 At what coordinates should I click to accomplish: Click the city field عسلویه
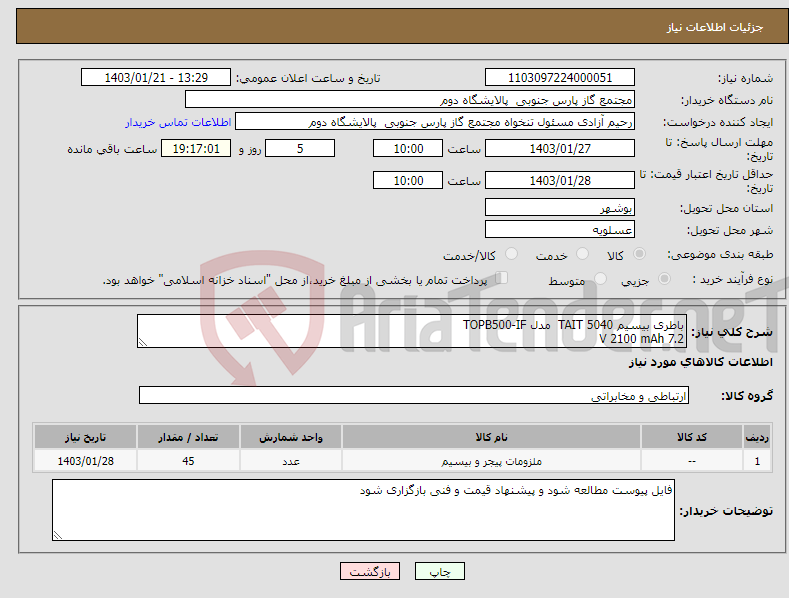click(560, 230)
